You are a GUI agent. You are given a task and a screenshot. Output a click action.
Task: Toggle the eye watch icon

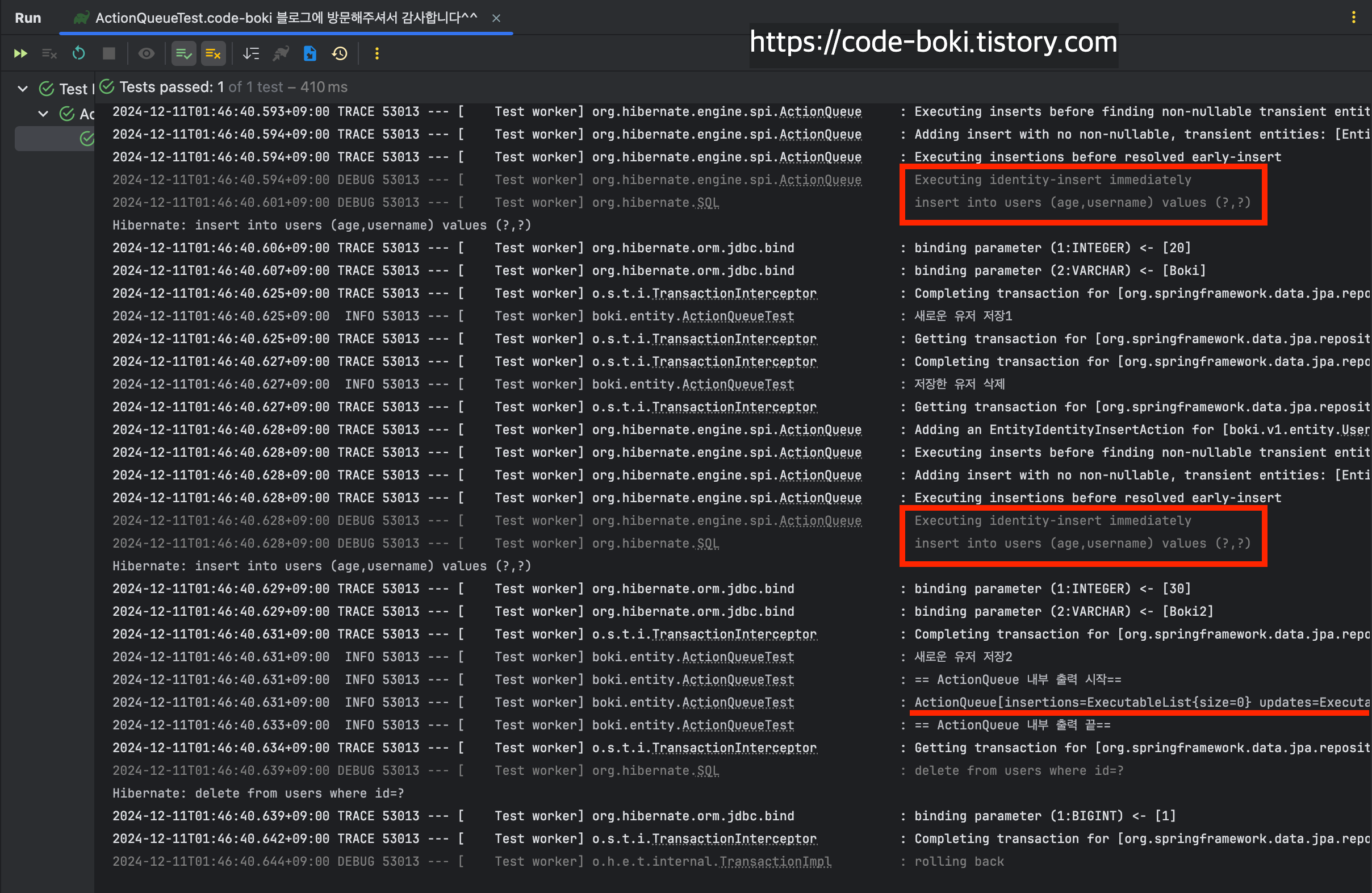147,53
